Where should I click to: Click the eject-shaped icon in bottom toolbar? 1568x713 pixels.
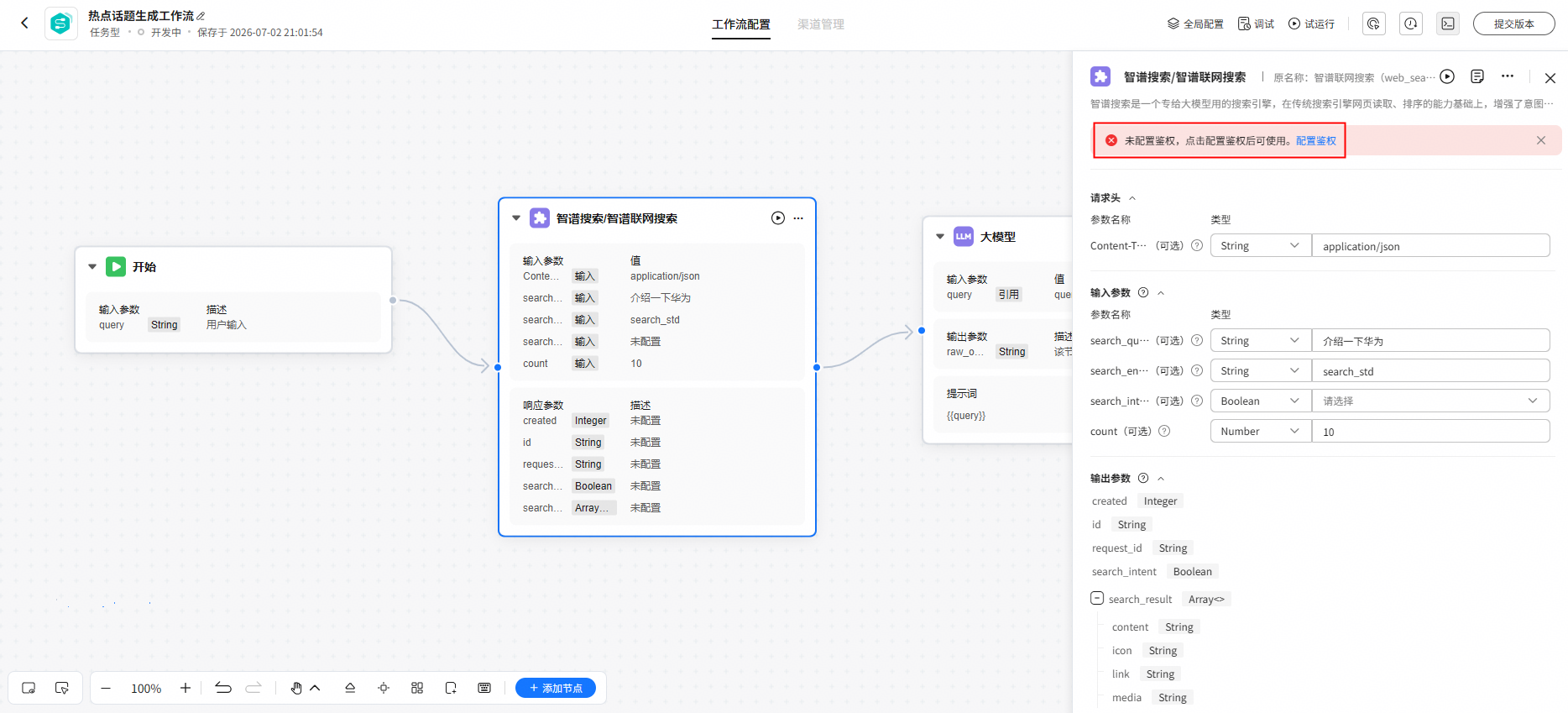[350, 688]
